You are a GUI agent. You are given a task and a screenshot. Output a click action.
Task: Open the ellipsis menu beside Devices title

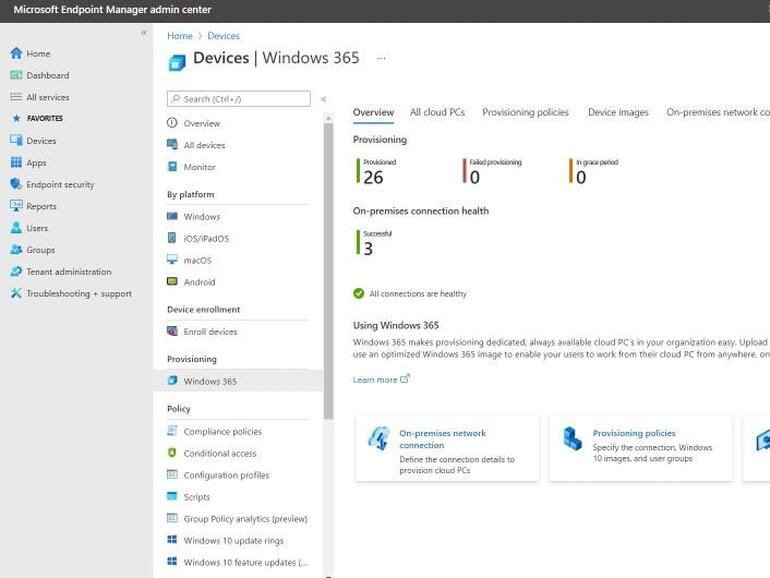(x=381, y=58)
